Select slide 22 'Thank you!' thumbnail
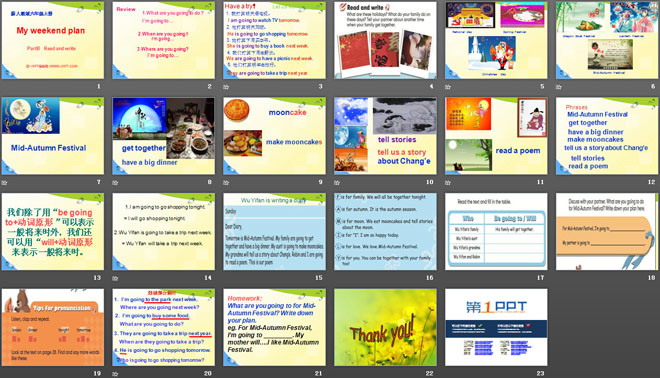This screenshot has width=660, height=378. click(x=385, y=327)
